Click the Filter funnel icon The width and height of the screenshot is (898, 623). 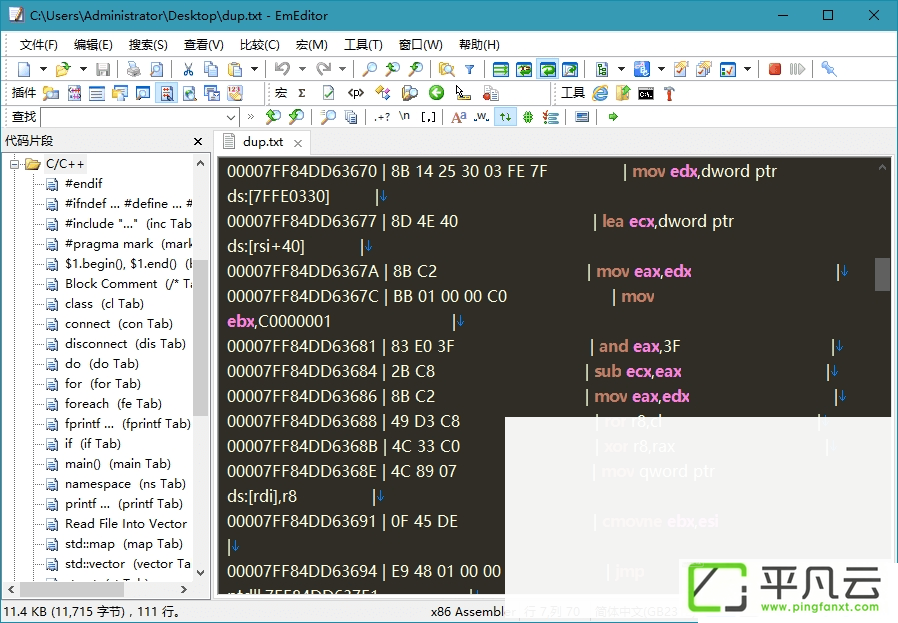click(x=470, y=69)
